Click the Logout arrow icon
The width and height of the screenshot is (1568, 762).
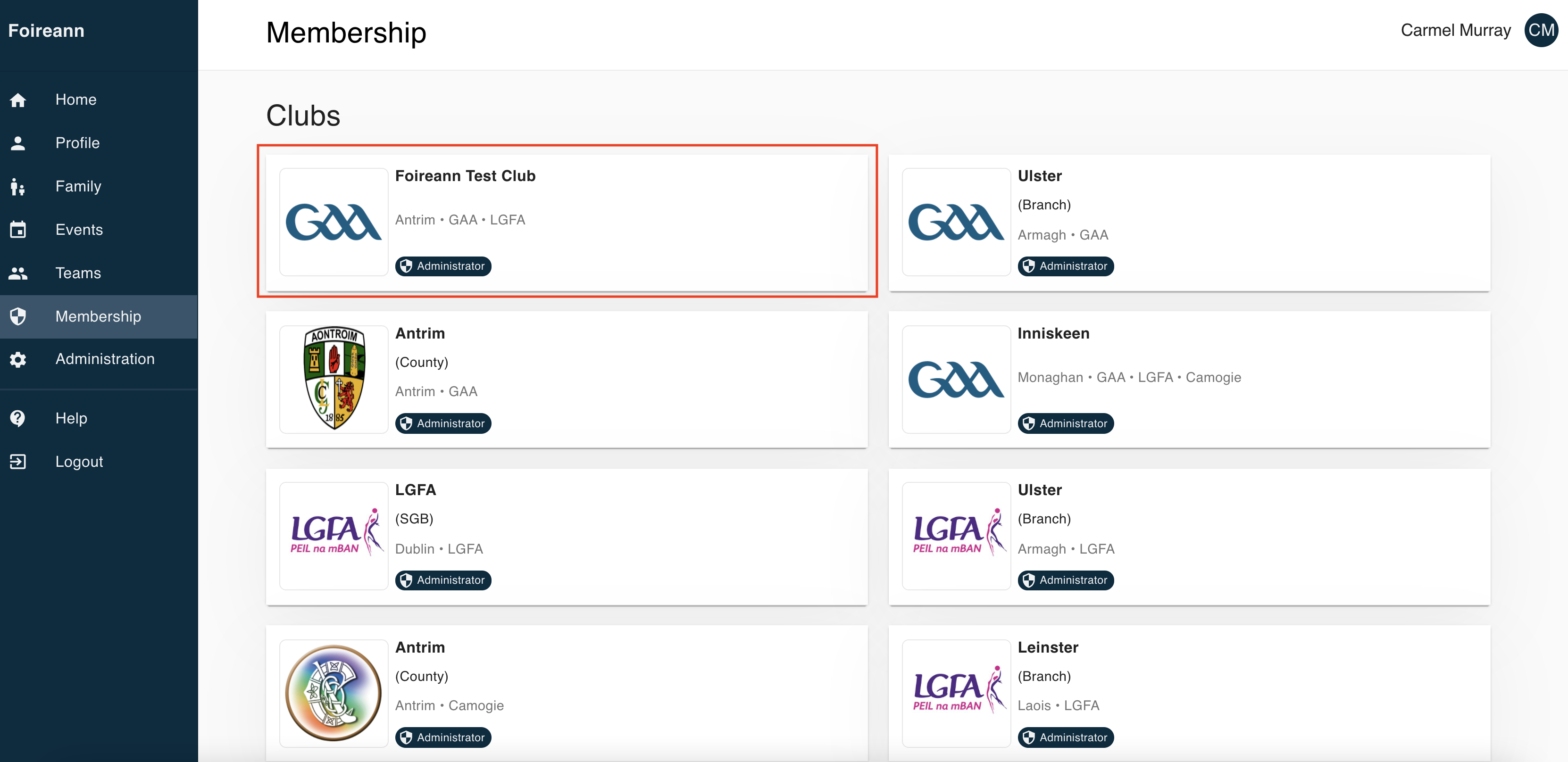point(18,462)
